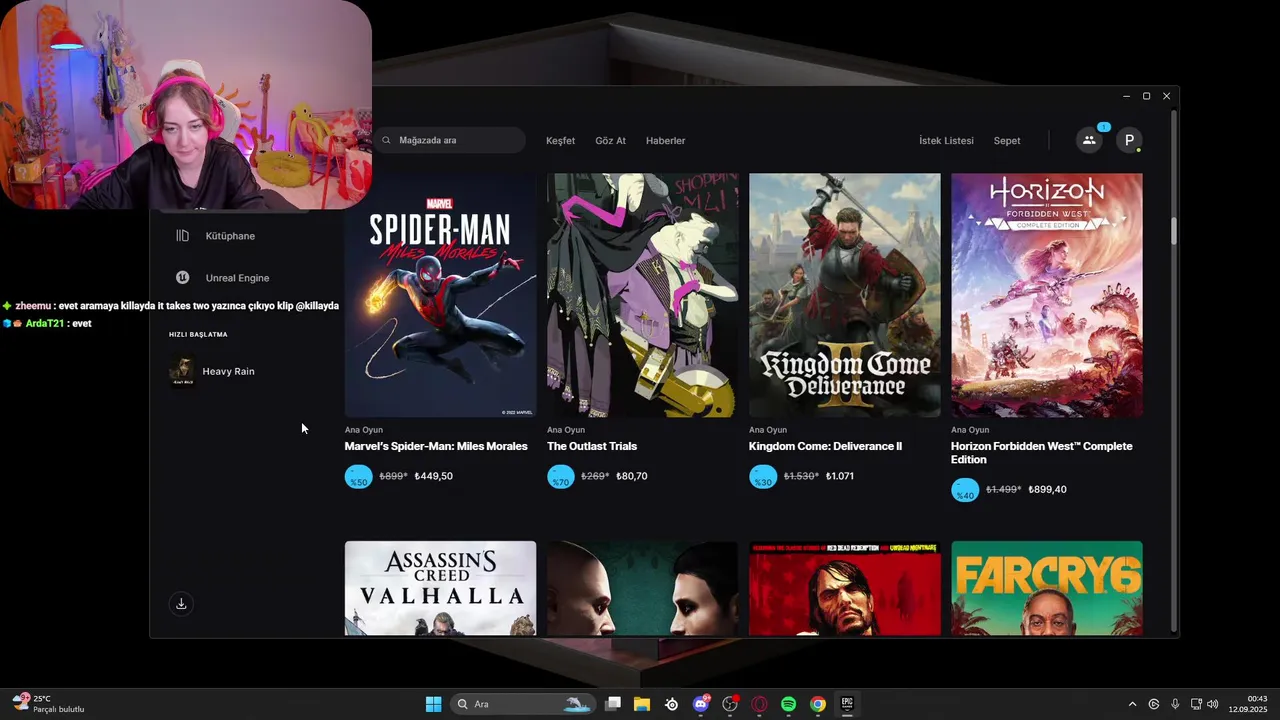Open Task View on the taskbar
Screen dimensions: 1280x720
point(613,704)
